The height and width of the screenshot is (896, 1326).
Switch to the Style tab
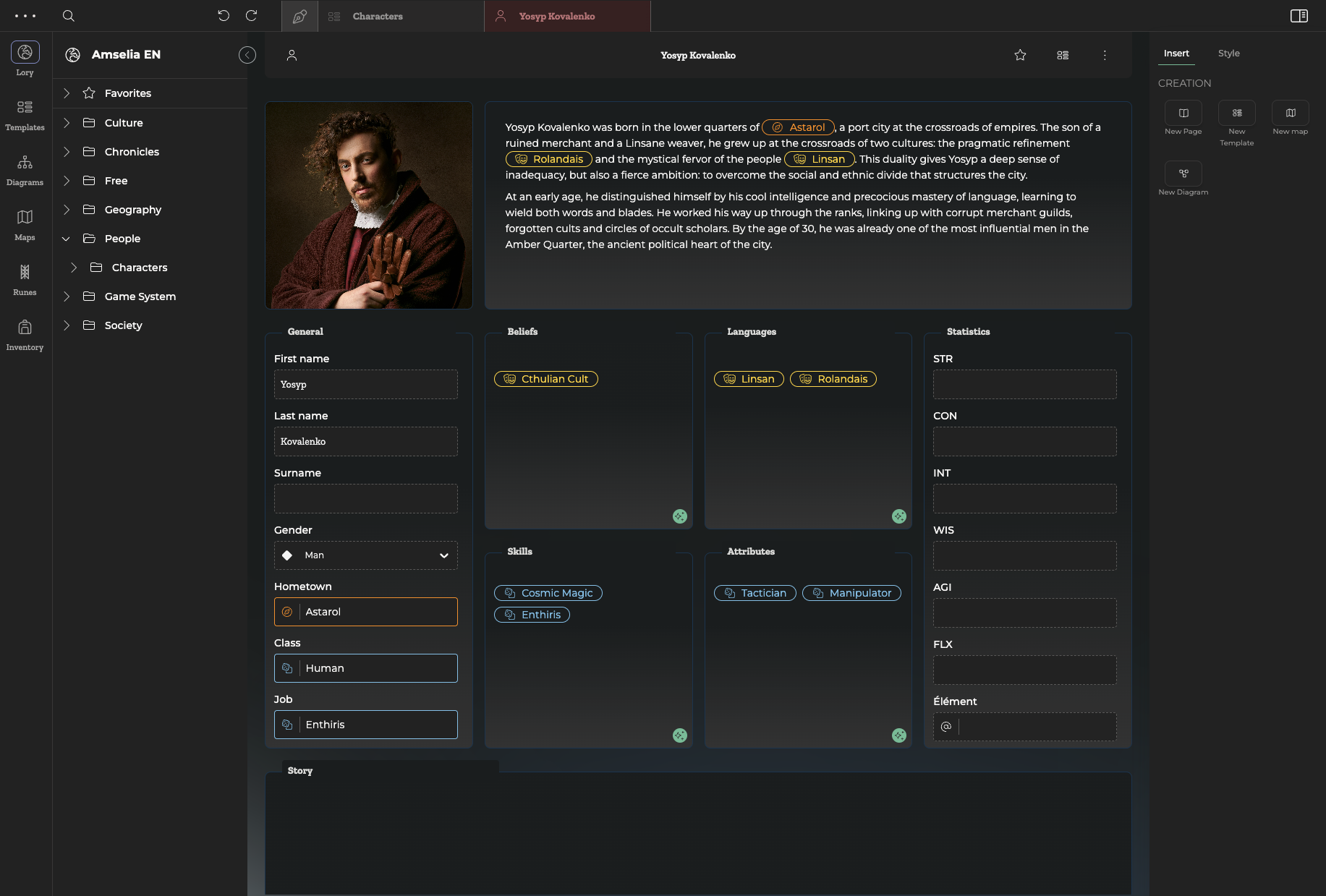point(1228,54)
